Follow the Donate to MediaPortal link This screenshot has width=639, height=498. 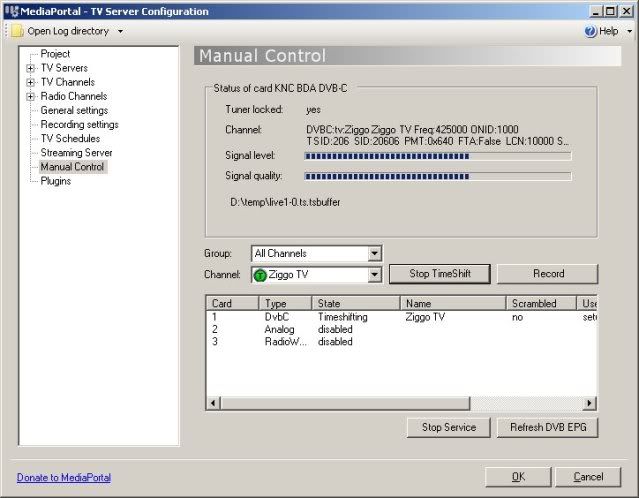[x=64, y=478]
